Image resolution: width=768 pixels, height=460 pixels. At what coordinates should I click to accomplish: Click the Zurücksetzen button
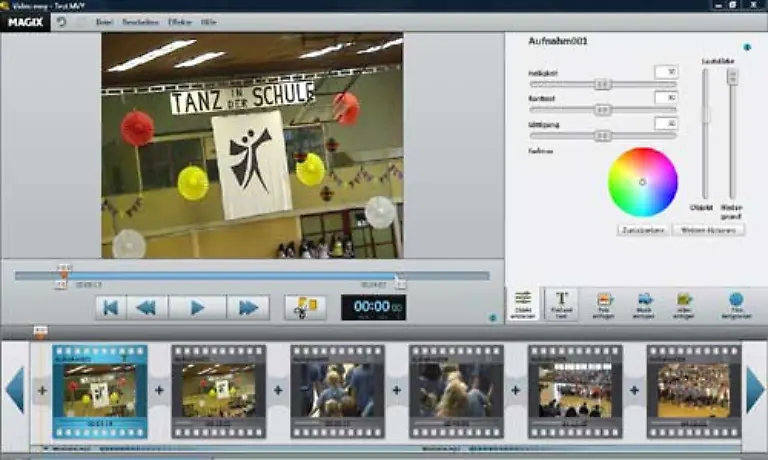pyautogui.click(x=642, y=229)
